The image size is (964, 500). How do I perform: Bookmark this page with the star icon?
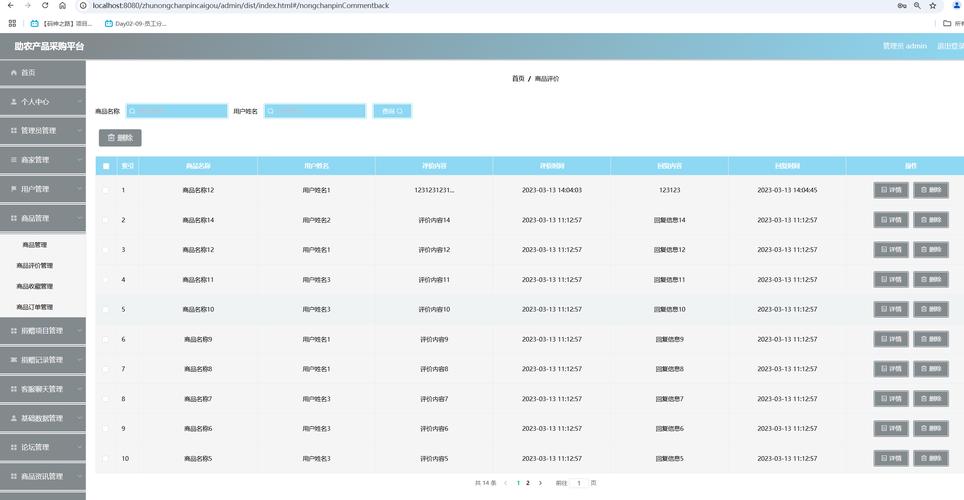pos(932,6)
